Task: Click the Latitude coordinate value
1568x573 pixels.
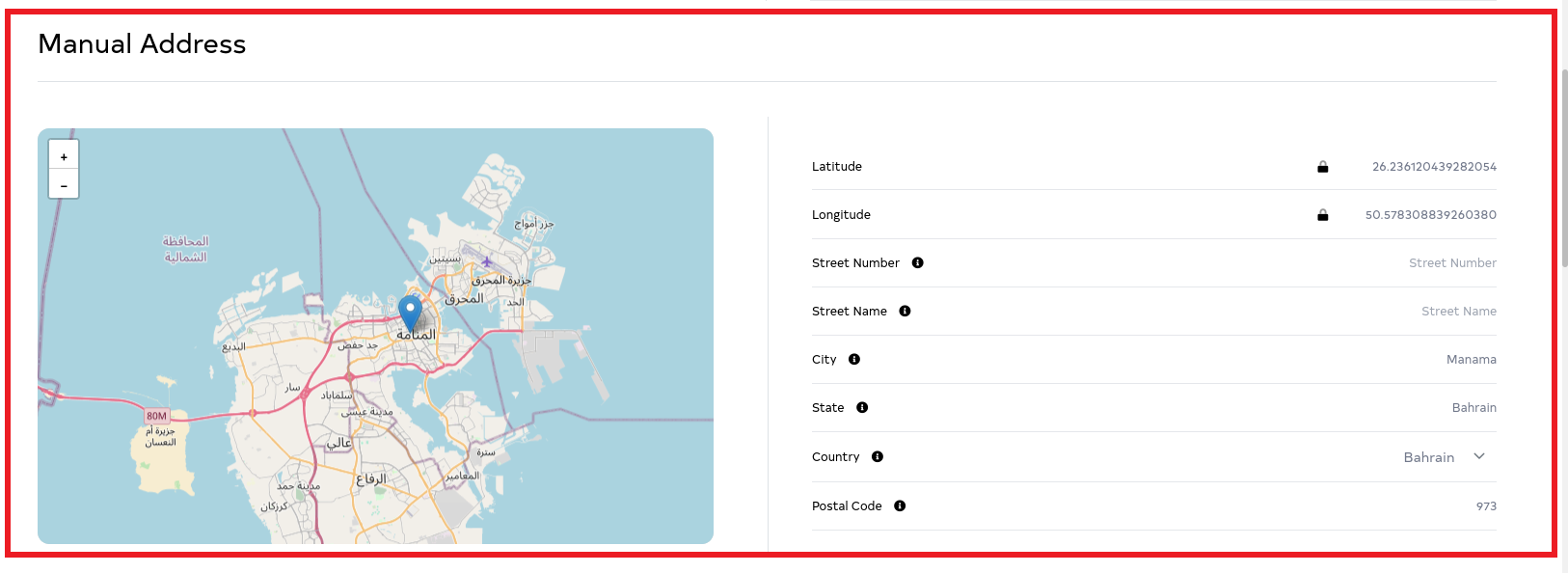Action: pyautogui.click(x=1433, y=167)
